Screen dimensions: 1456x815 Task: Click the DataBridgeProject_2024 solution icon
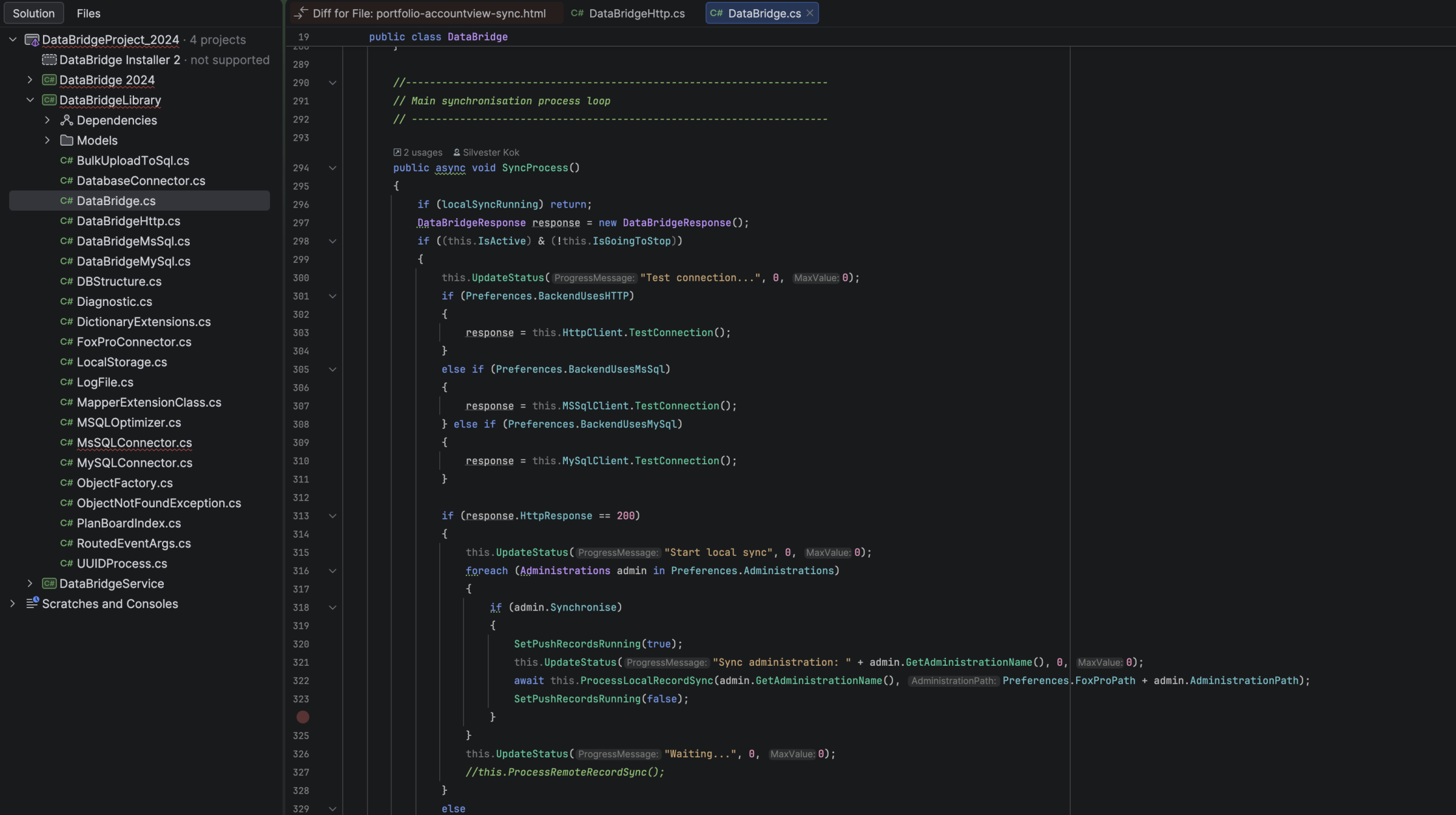click(32, 40)
